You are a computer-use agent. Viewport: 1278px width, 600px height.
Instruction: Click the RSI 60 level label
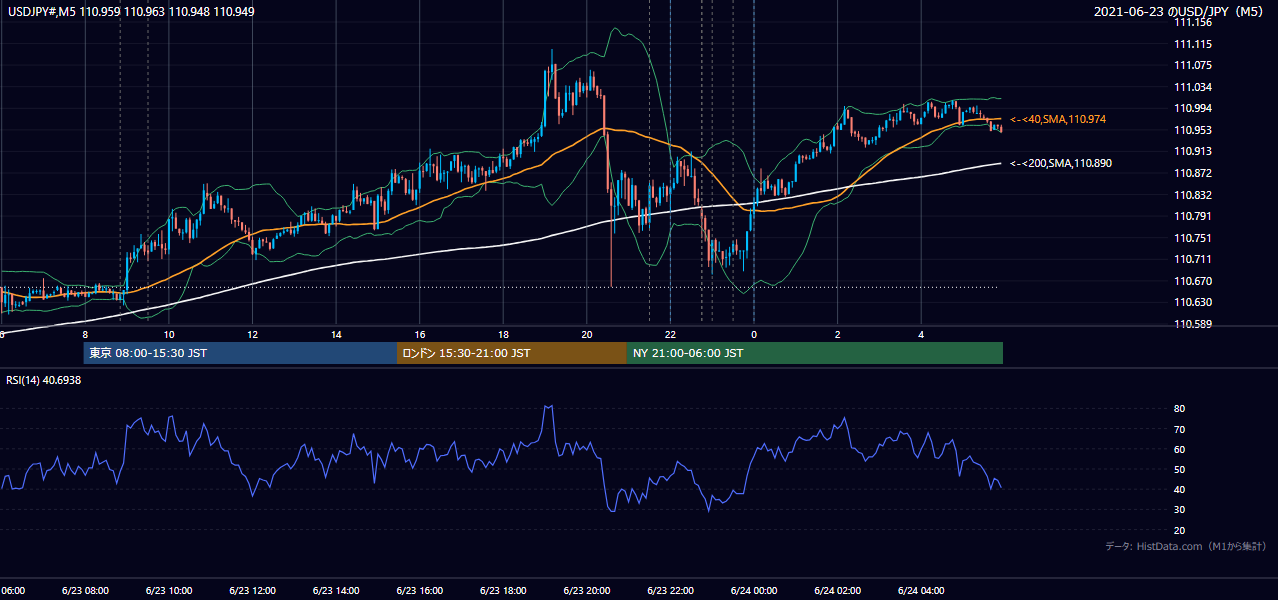(x=1180, y=449)
